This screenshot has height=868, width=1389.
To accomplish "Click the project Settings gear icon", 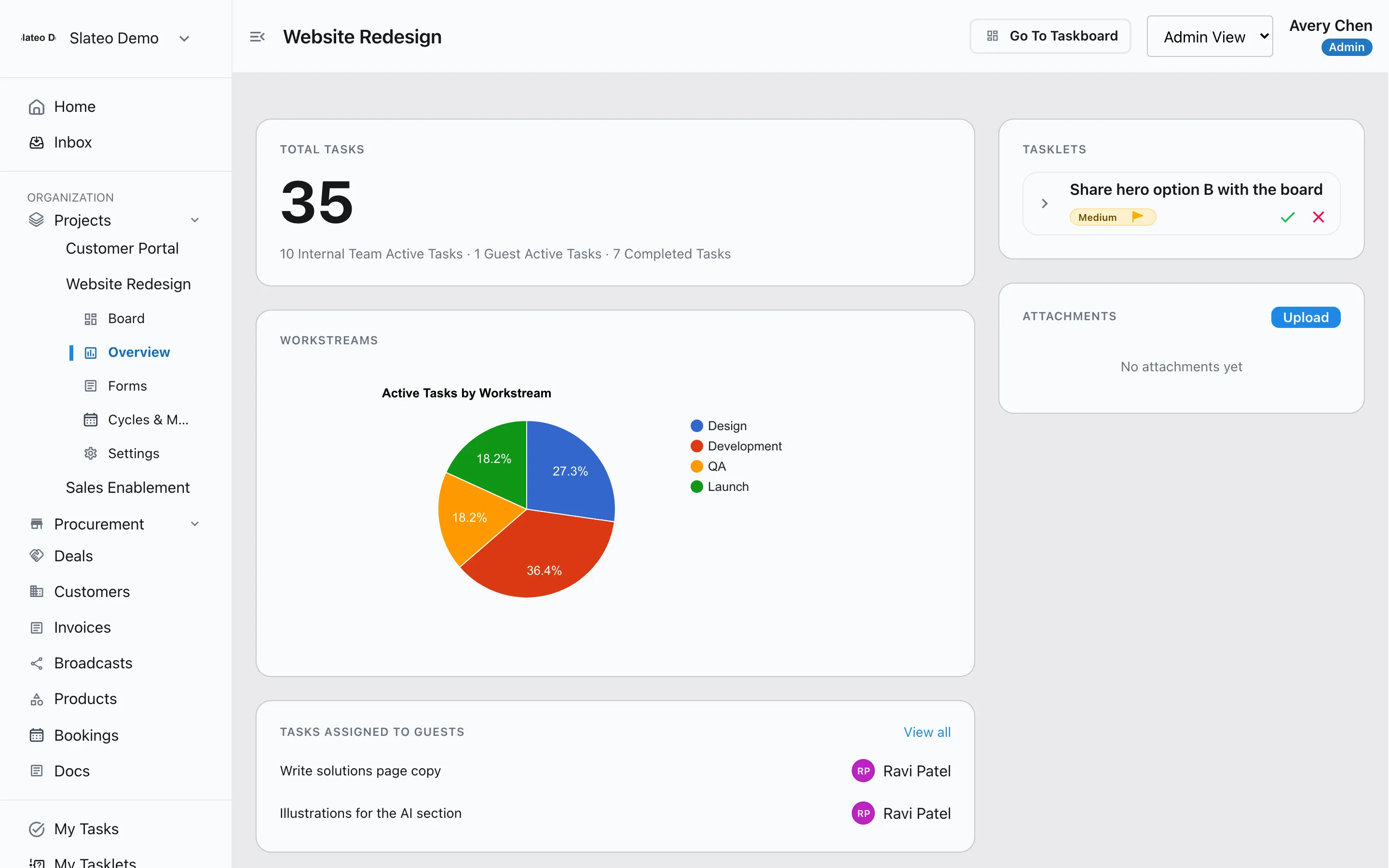I will (x=91, y=453).
